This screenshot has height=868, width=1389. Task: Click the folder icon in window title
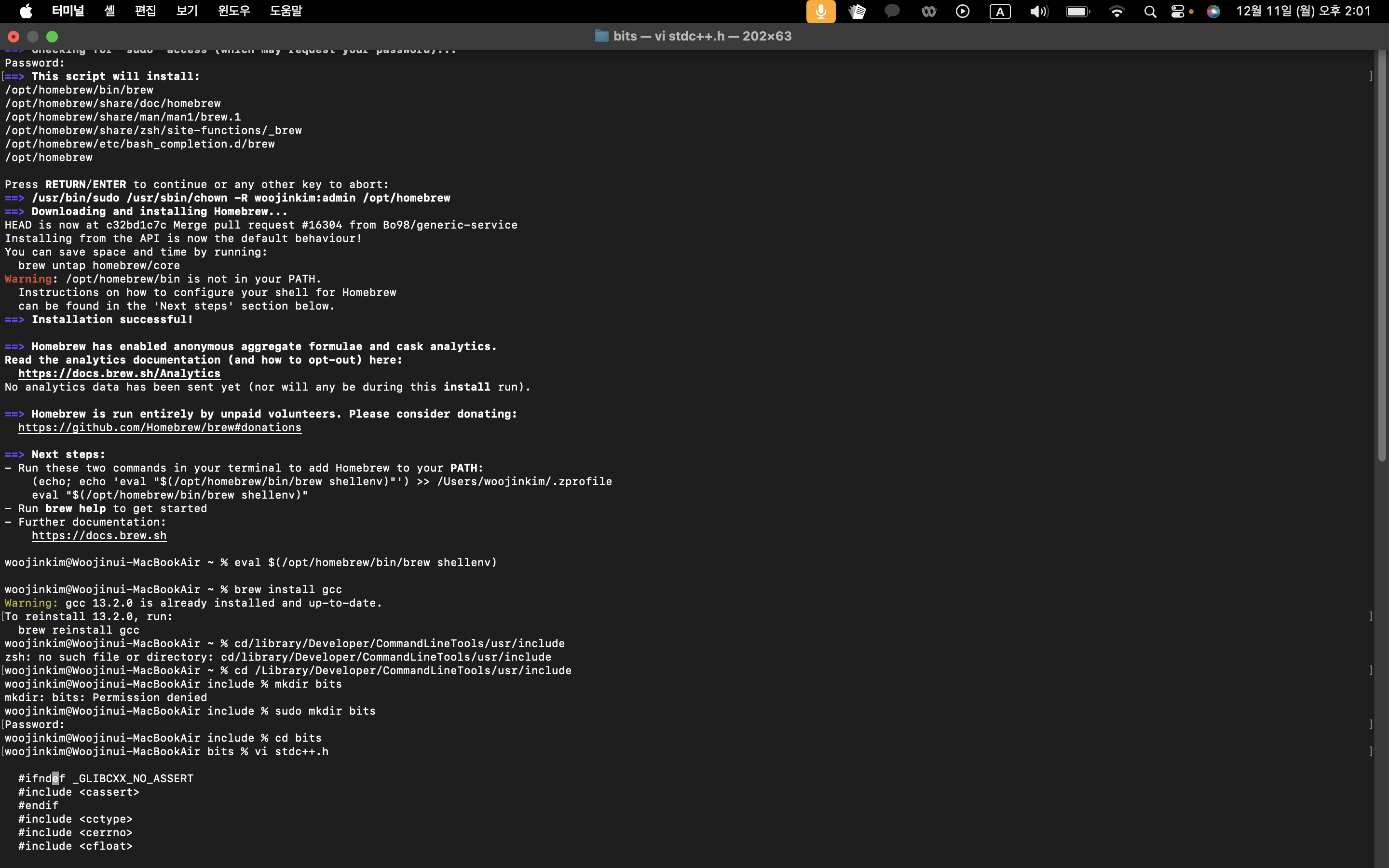(601, 36)
